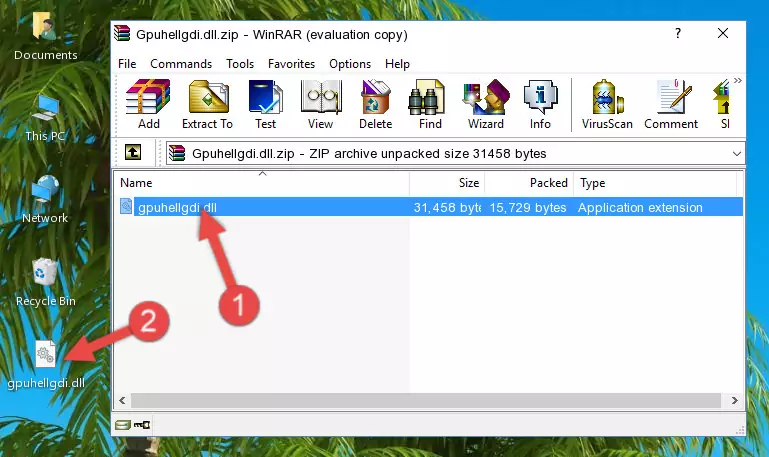The width and height of the screenshot is (769, 457).
Task: Open the View file tool
Action: pyautogui.click(x=321, y=104)
